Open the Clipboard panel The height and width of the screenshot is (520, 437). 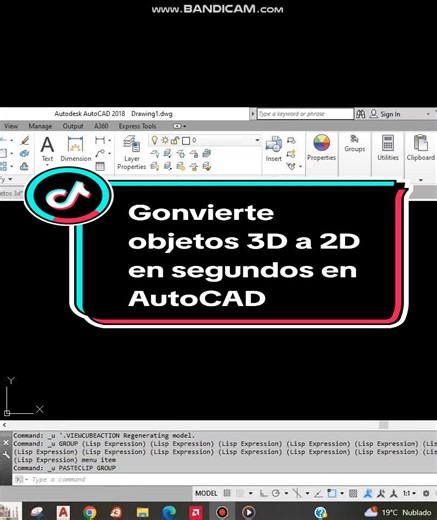420,148
